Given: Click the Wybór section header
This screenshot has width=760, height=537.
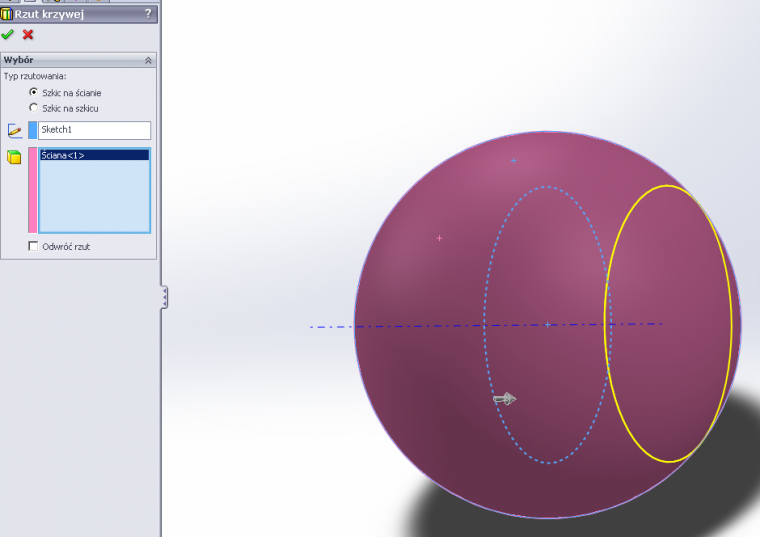Looking at the screenshot, I should pos(78,60).
